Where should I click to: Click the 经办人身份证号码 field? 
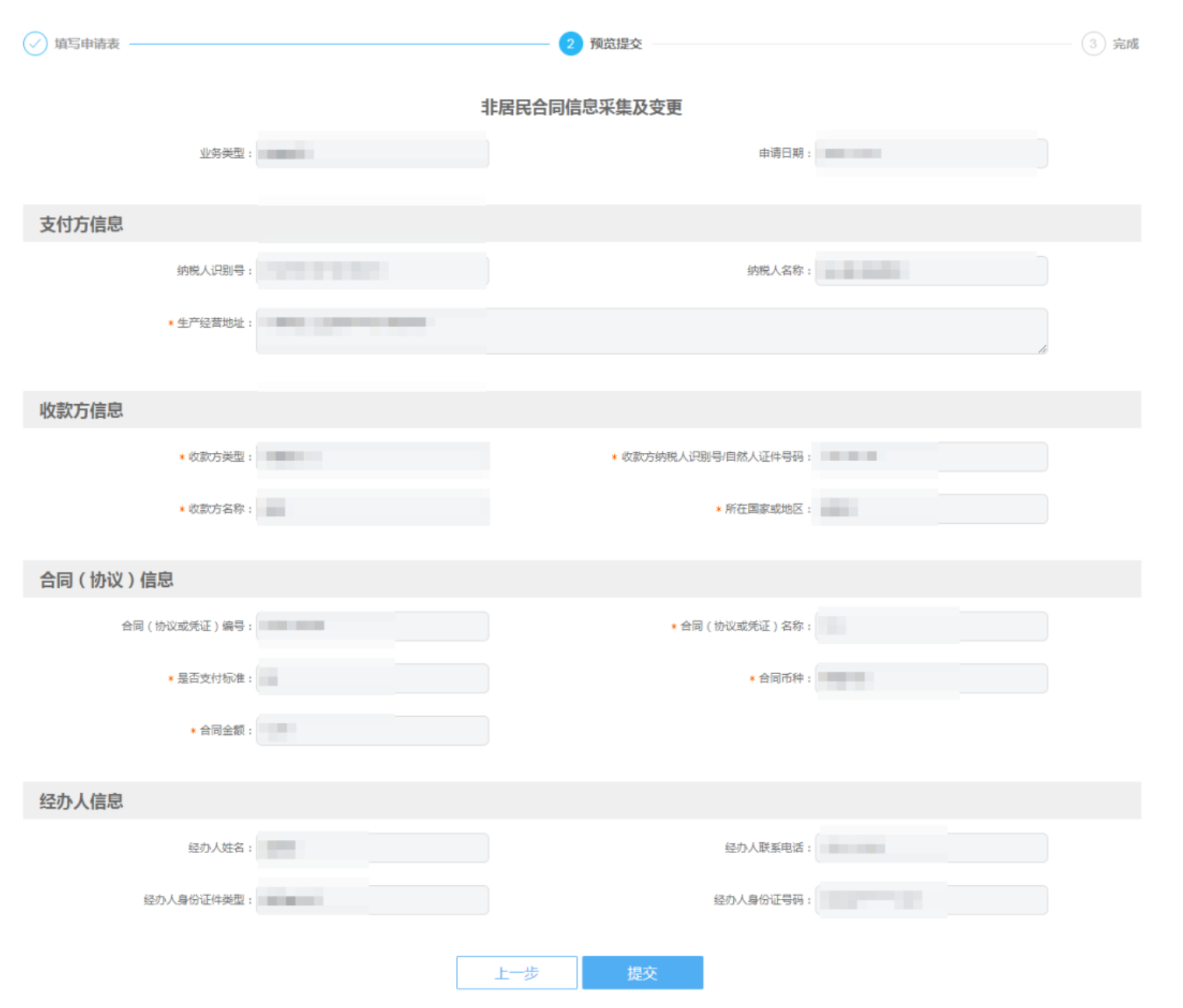point(932,900)
